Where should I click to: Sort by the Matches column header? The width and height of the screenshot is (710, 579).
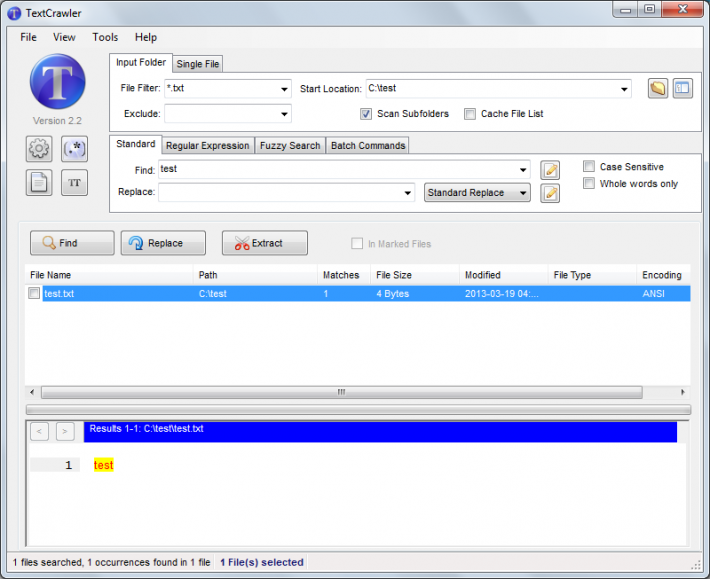[x=344, y=275]
